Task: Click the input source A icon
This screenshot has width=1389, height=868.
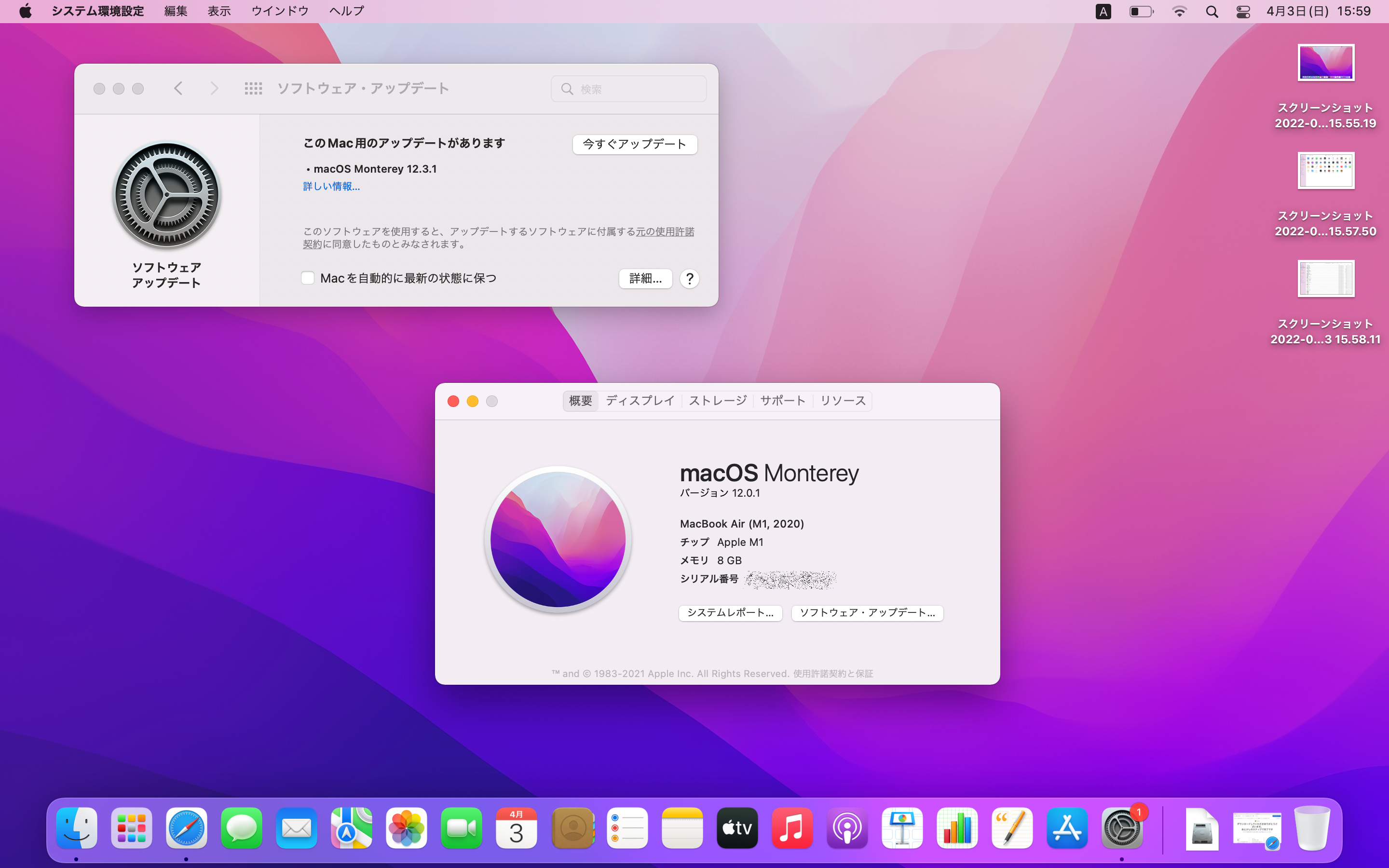Action: [x=1103, y=12]
